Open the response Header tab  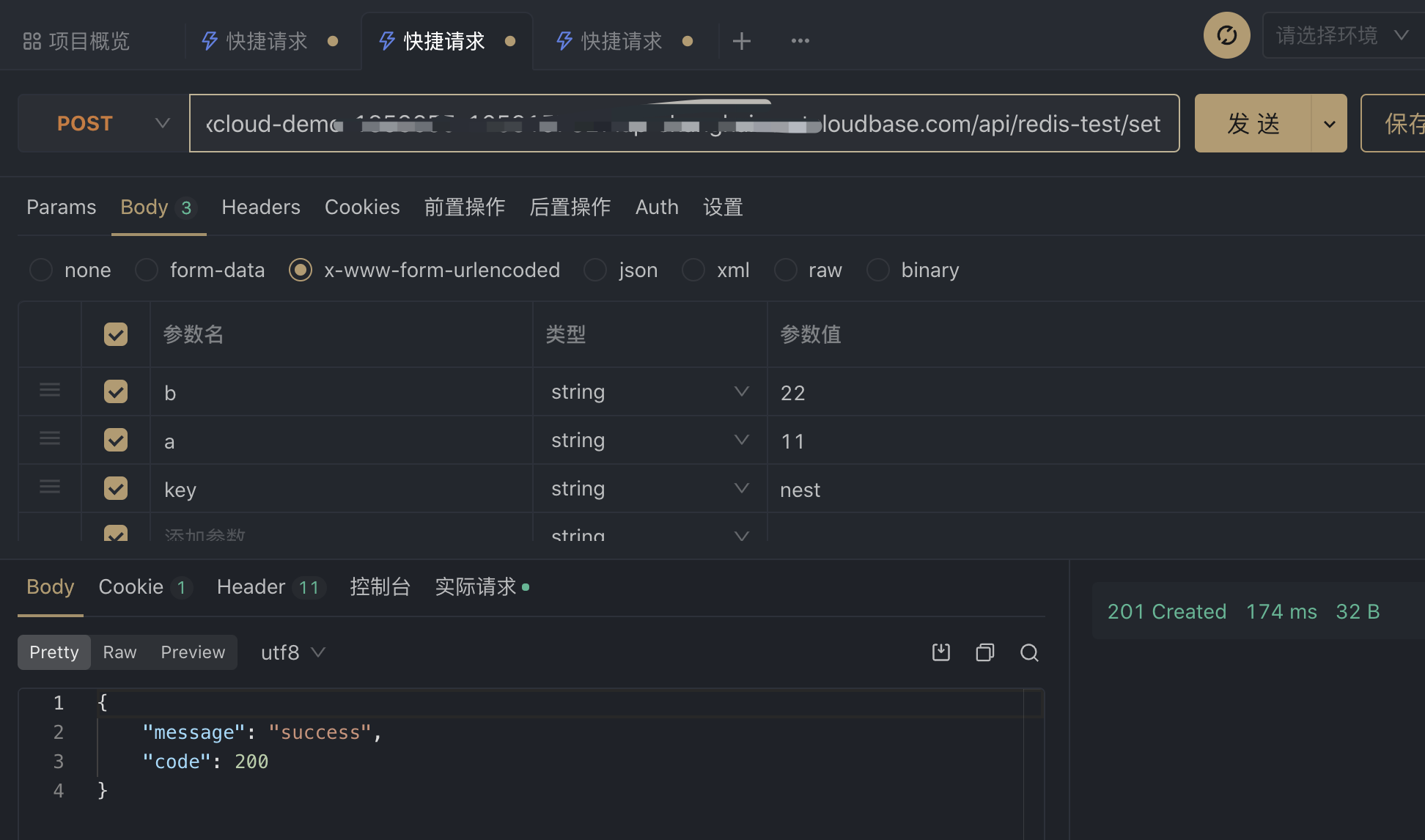tap(271, 587)
